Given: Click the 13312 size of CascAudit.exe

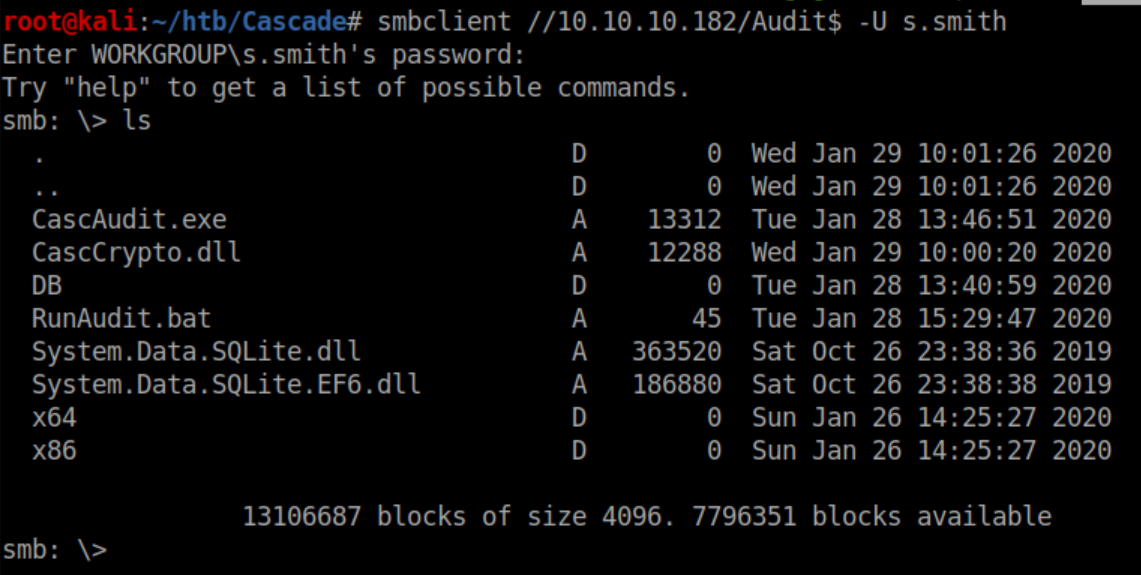Looking at the screenshot, I should coord(684,220).
